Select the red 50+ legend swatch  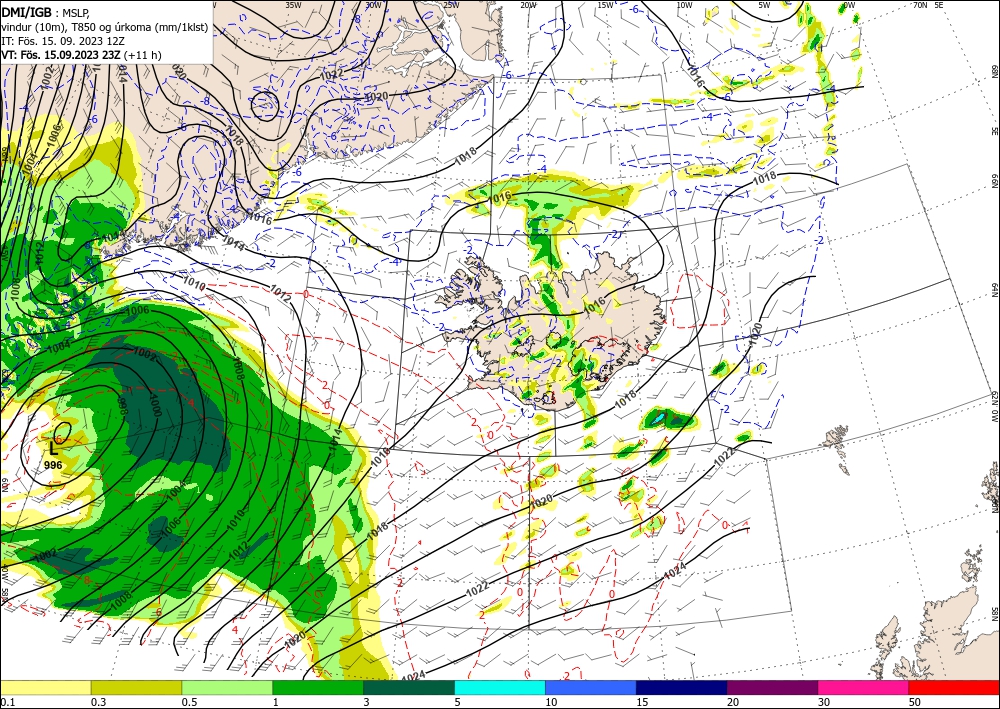tap(954, 687)
